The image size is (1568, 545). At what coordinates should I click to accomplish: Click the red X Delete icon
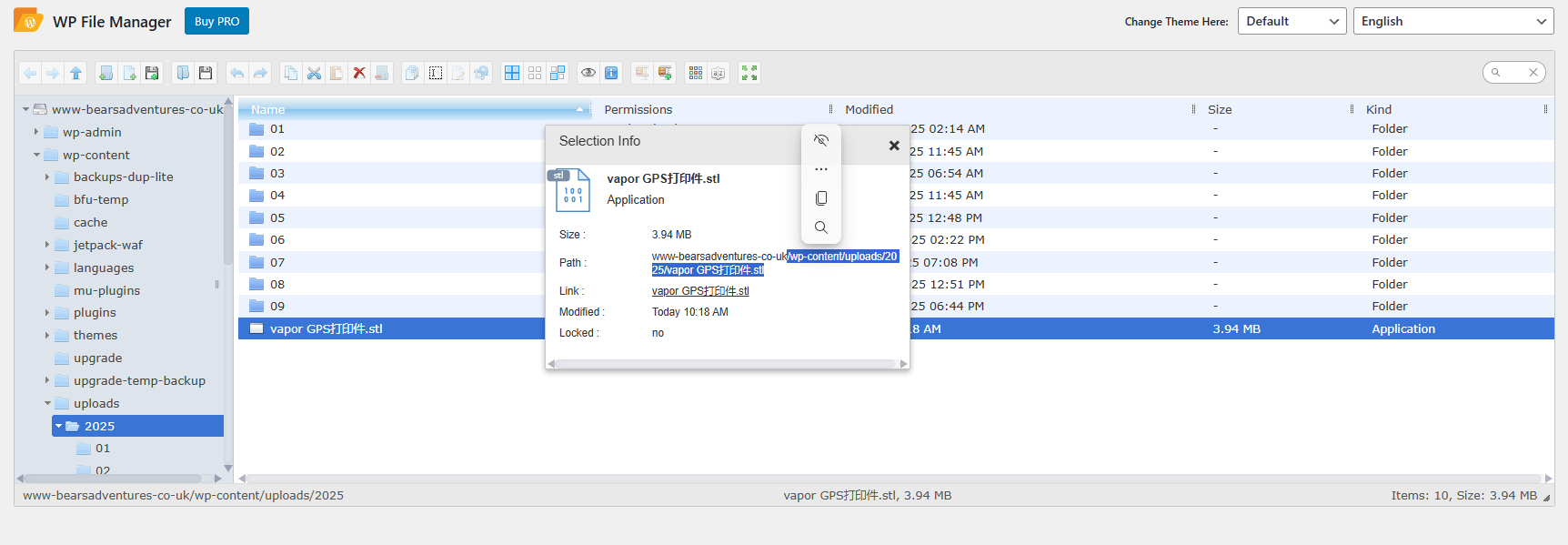359,73
